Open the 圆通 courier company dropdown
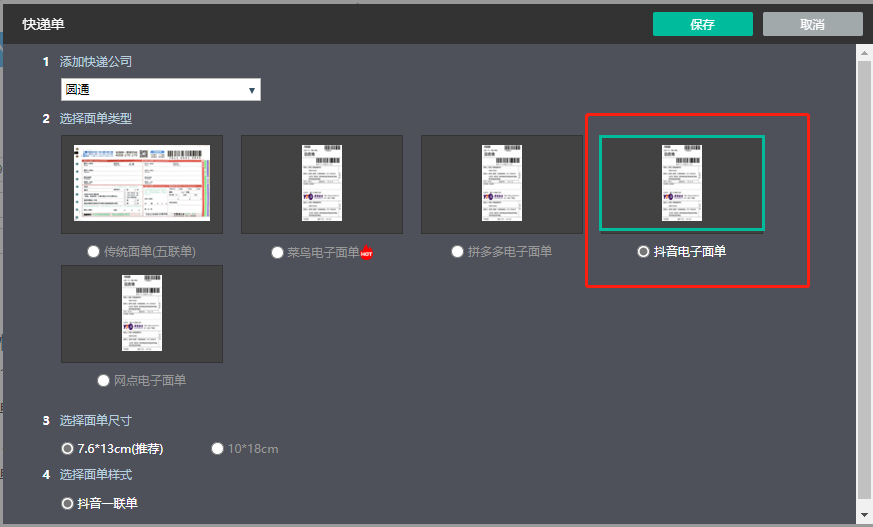This screenshot has width=873, height=527. (x=161, y=90)
